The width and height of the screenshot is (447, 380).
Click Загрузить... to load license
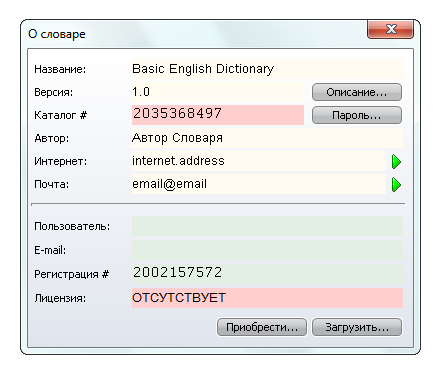click(x=357, y=327)
